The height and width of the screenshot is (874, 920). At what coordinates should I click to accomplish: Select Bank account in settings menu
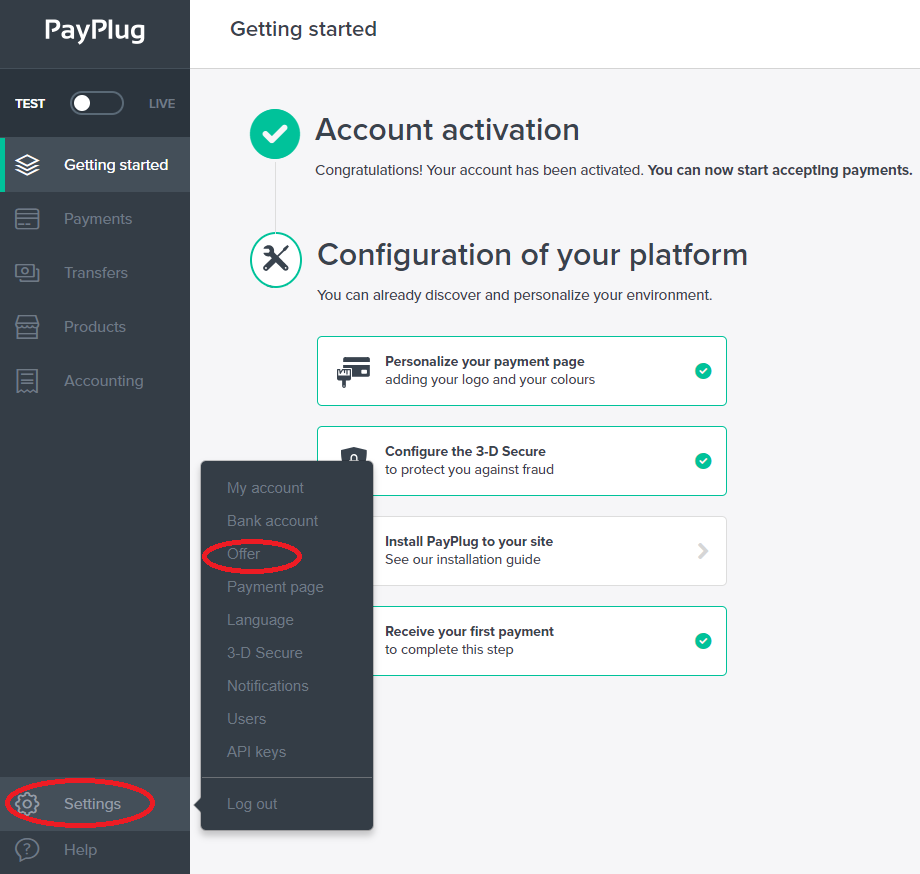tap(272, 521)
